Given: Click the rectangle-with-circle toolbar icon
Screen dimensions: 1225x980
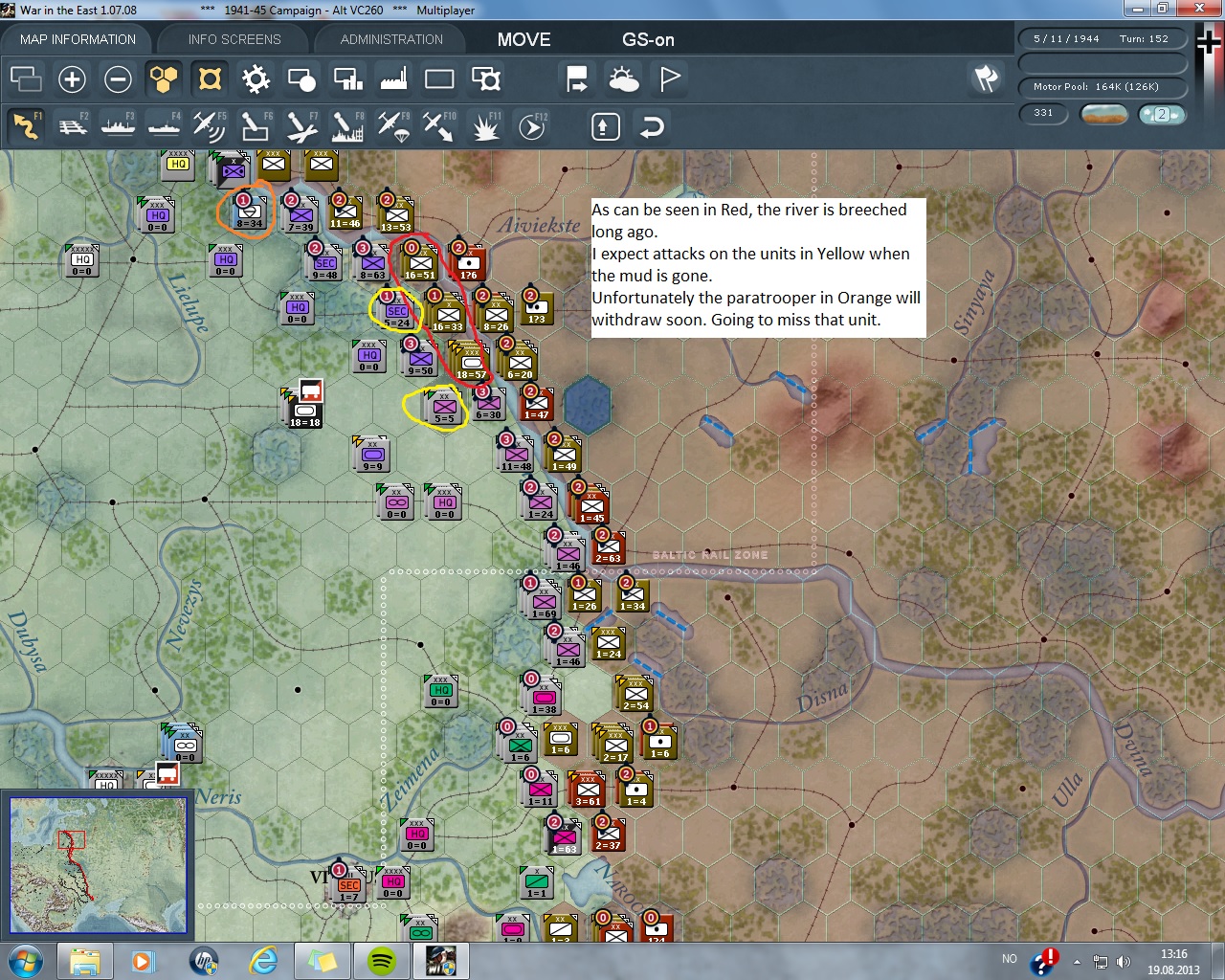Looking at the screenshot, I should coord(301,78).
